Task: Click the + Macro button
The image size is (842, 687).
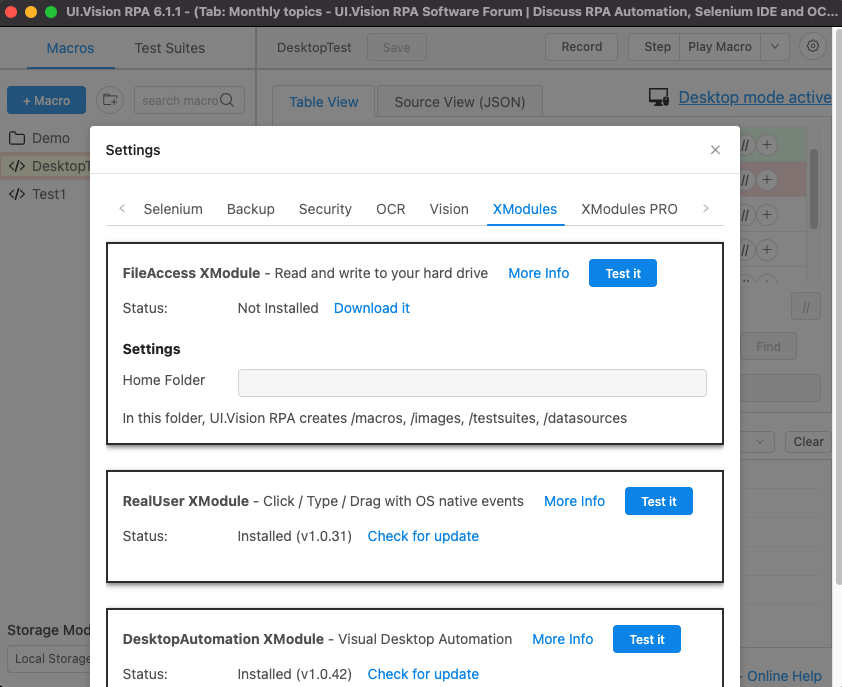Action: (46, 100)
